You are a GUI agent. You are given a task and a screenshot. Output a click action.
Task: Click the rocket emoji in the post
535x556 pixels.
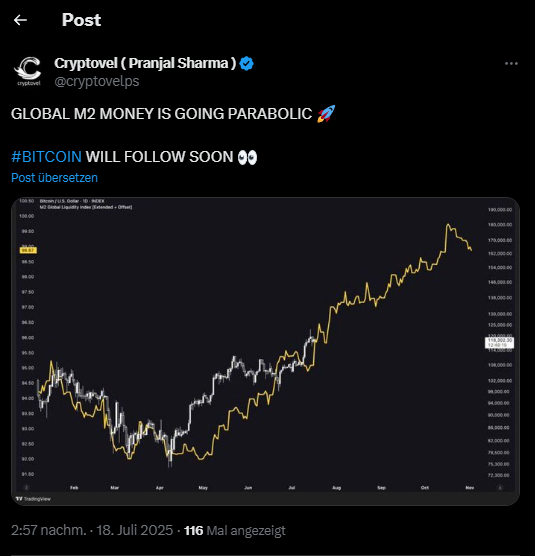click(326, 114)
